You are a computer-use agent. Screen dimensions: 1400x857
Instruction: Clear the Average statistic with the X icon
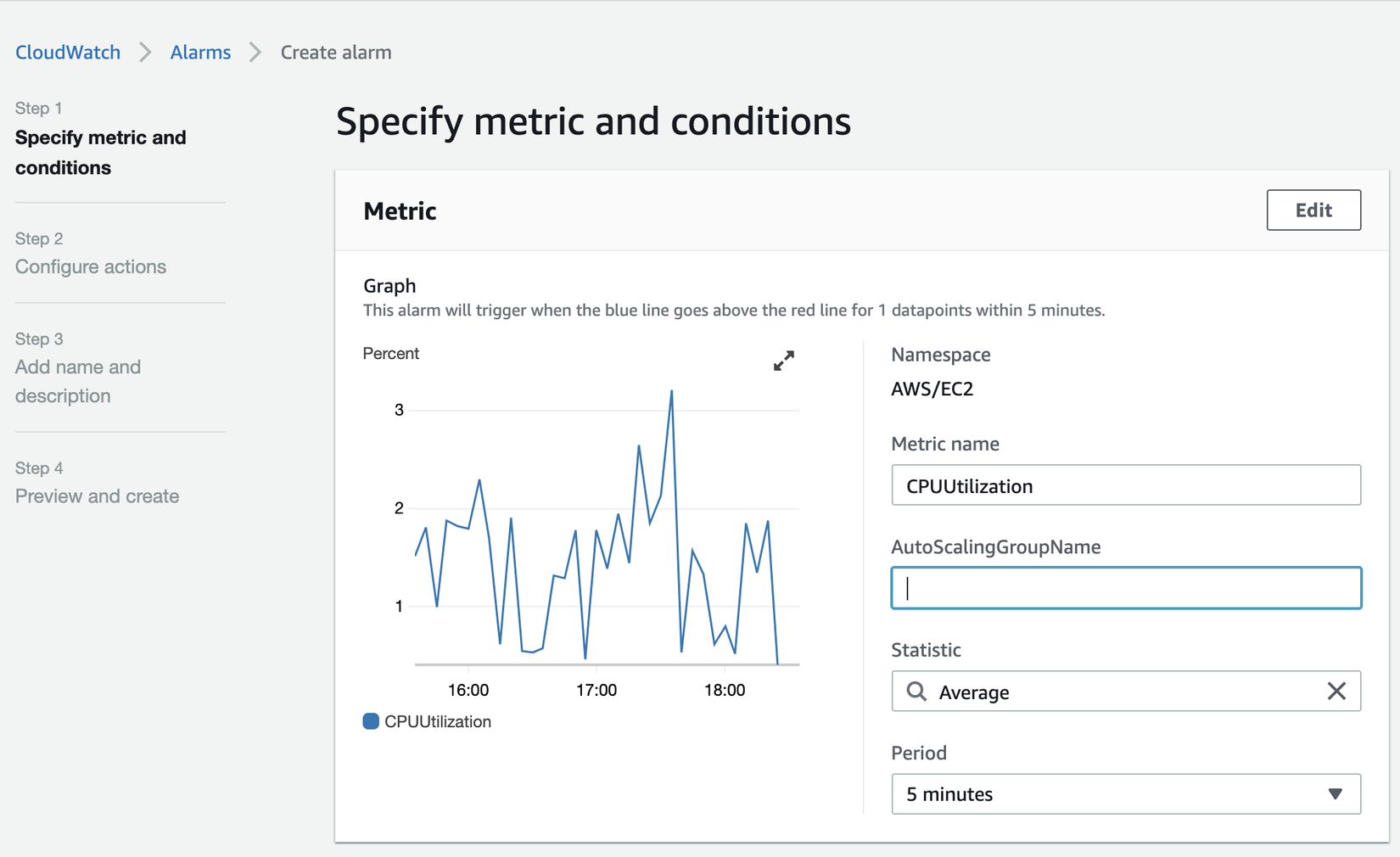tap(1336, 692)
